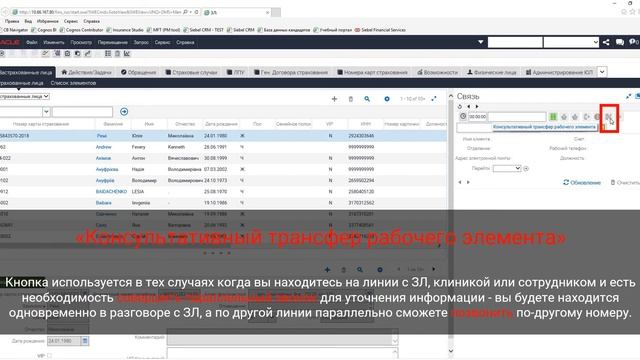Screen dimensions: 640x360
Task: Toggle the VIP checkbox in the form
Action: click(x=49, y=356)
